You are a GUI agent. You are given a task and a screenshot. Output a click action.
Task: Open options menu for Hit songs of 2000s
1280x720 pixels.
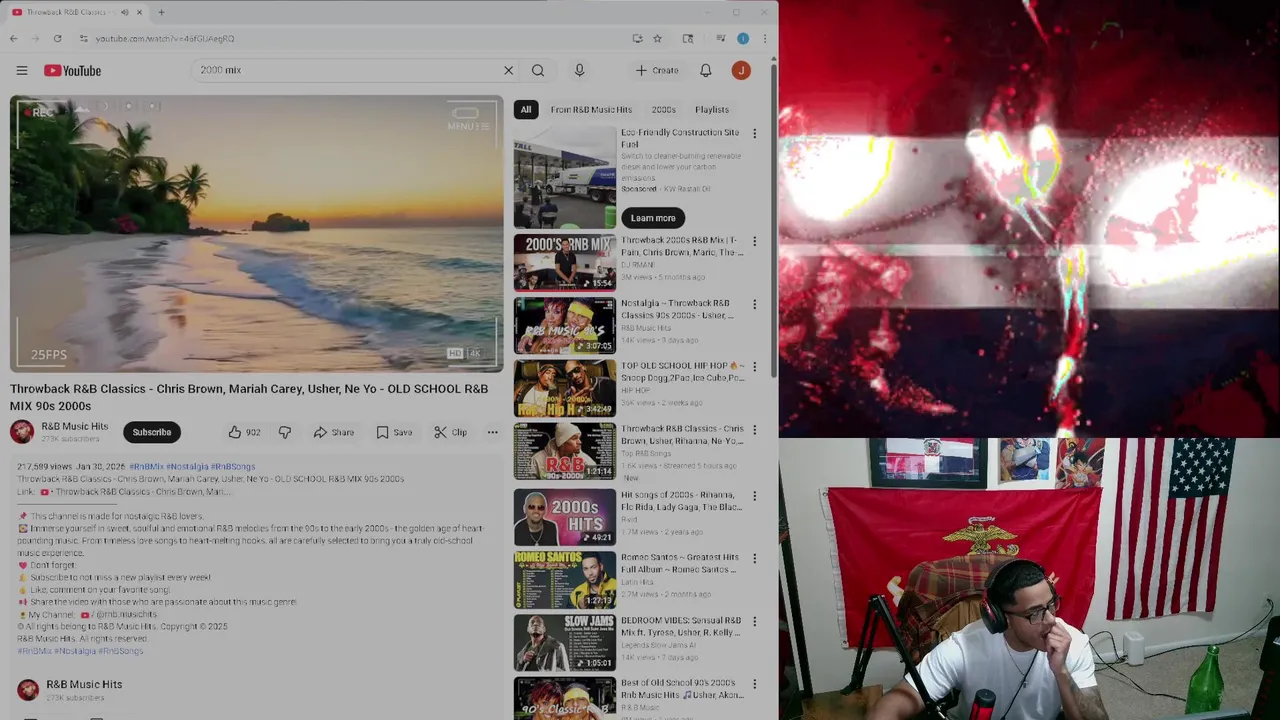point(755,495)
